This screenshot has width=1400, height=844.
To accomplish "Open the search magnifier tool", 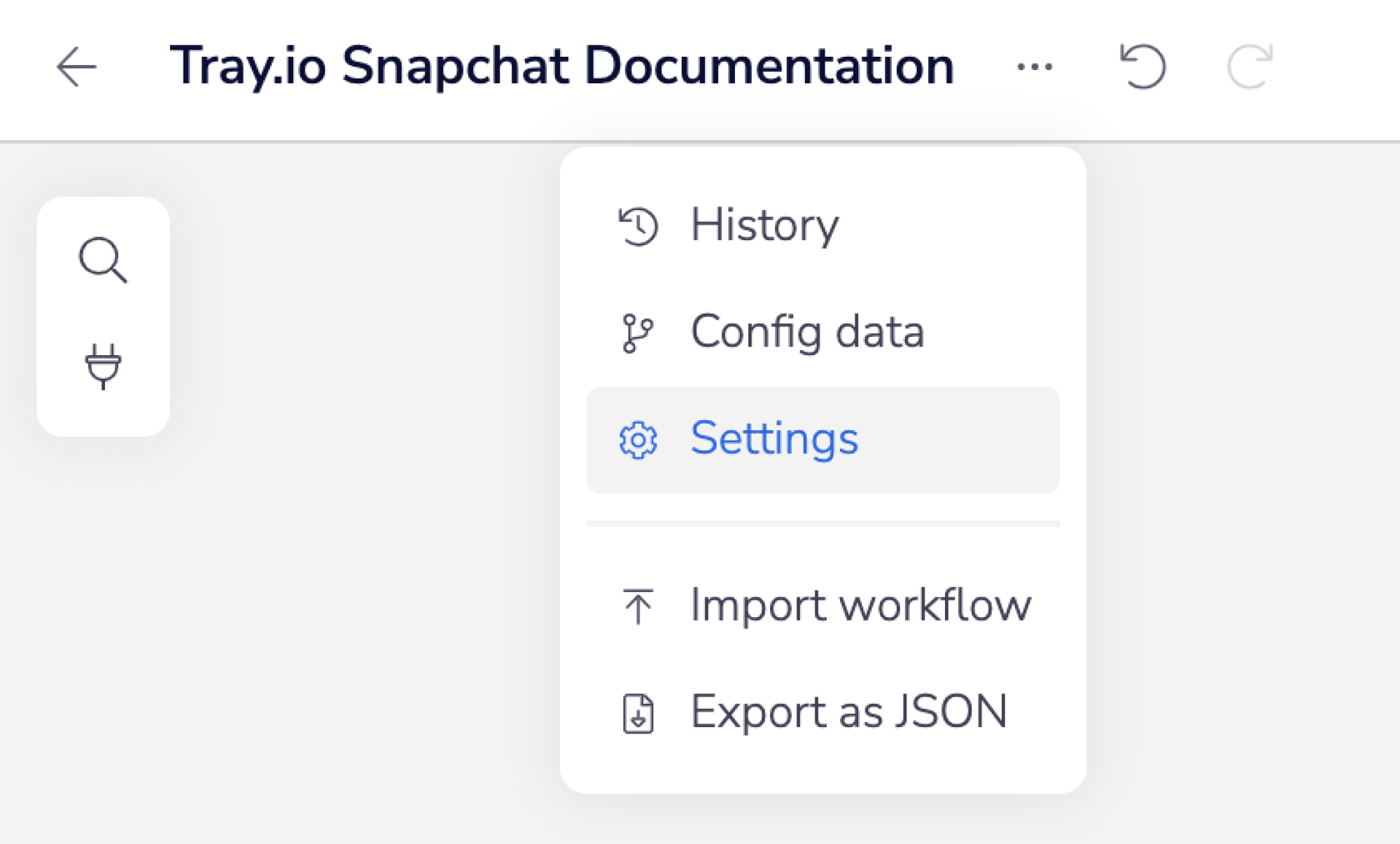I will tap(103, 260).
